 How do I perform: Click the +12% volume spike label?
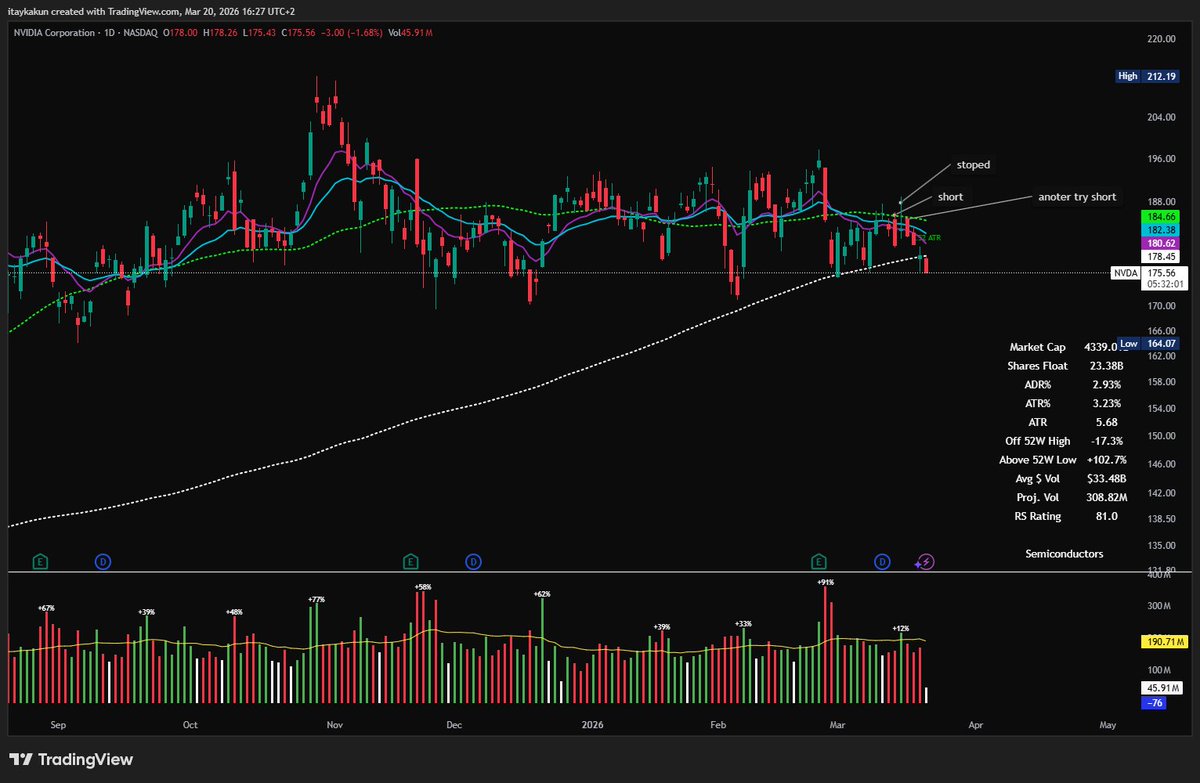click(901, 628)
